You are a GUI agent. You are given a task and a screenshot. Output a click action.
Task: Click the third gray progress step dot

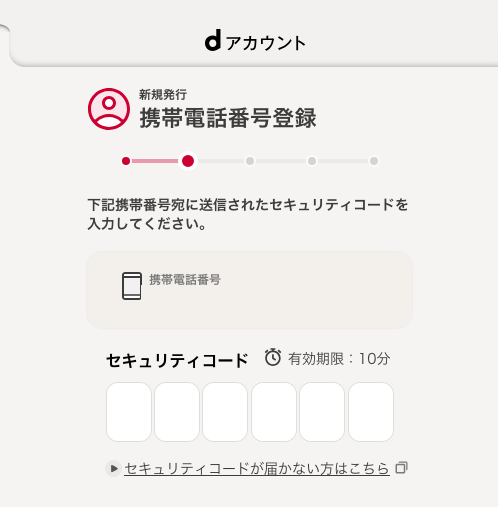250,161
